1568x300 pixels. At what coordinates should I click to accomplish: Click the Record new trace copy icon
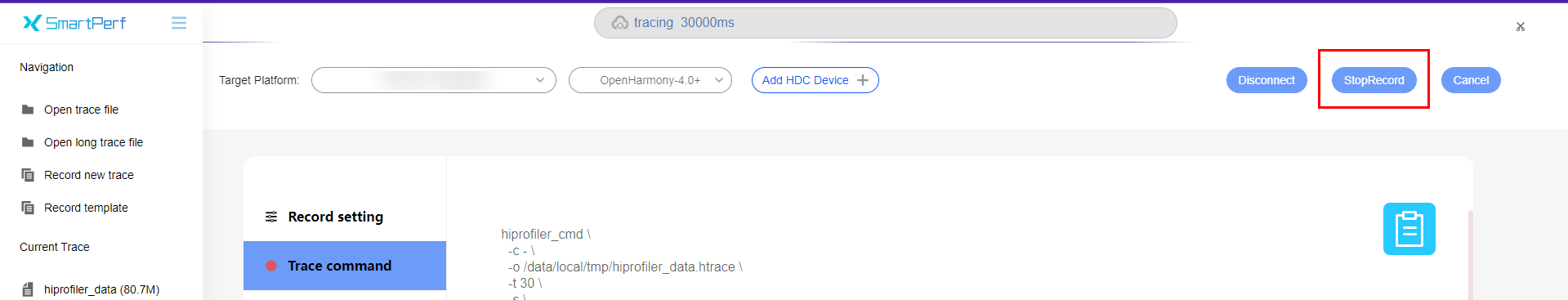coord(28,175)
